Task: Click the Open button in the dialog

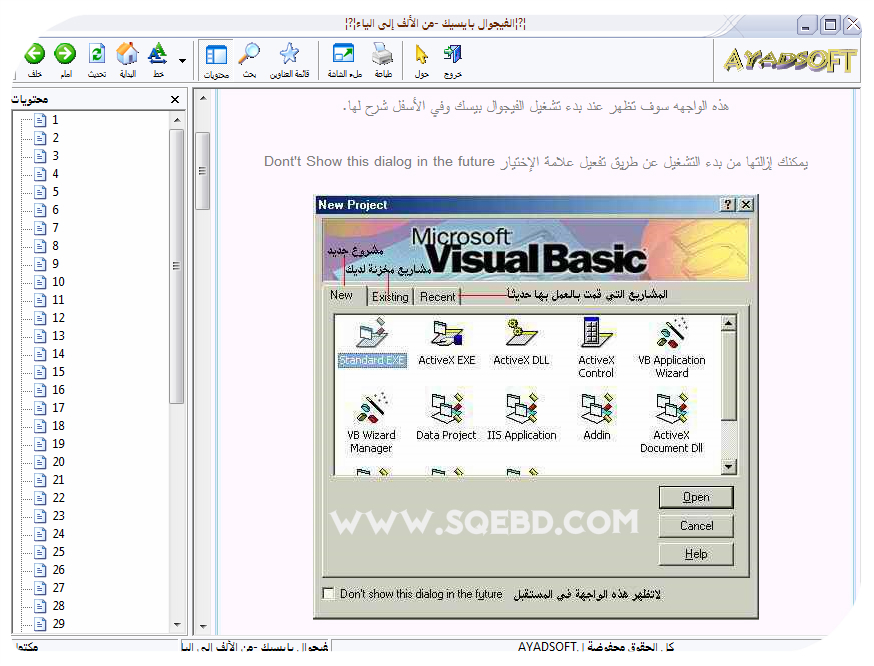Action: click(x=696, y=497)
